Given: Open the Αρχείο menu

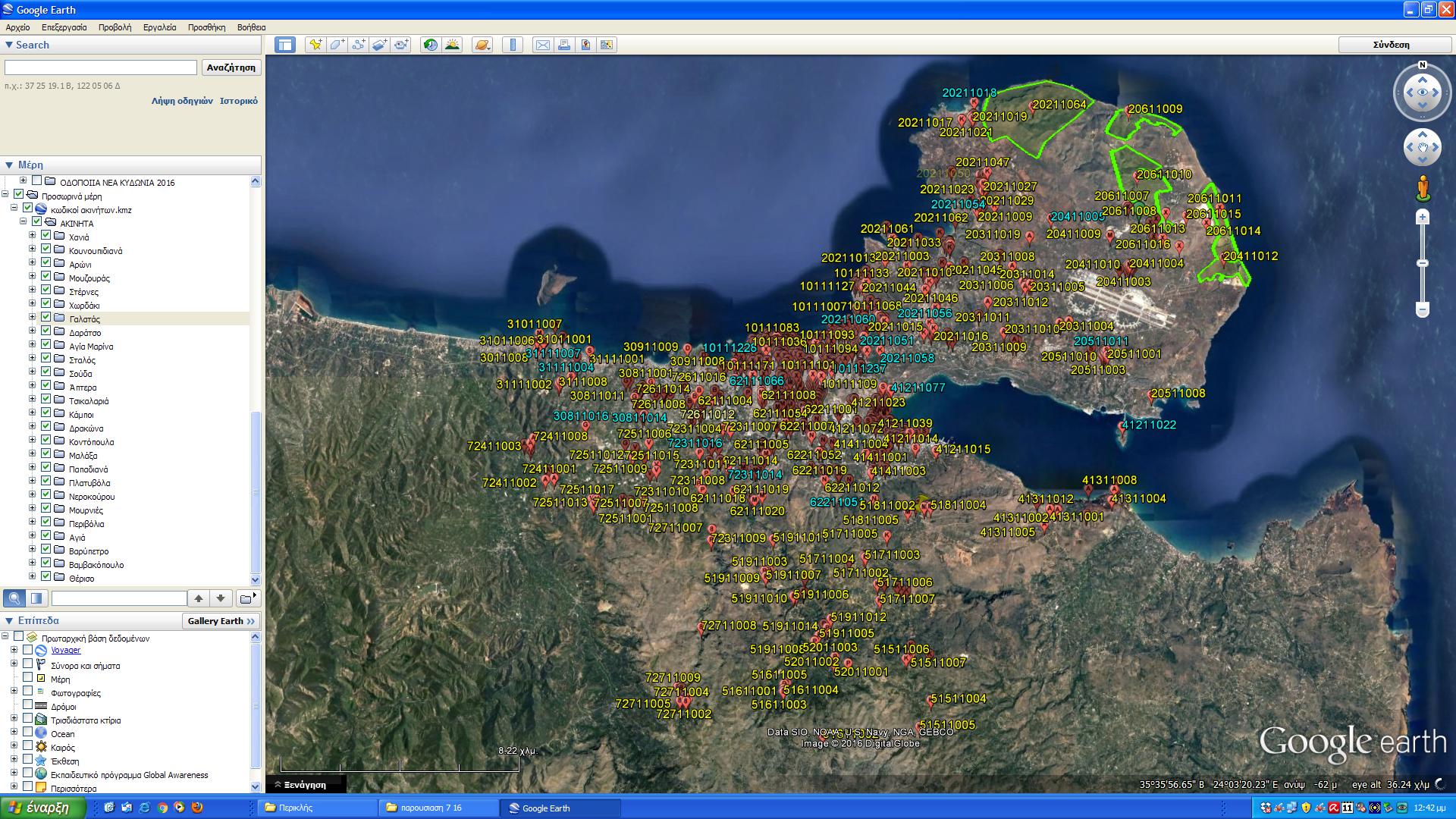Looking at the screenshot, I should pos(18,27).
